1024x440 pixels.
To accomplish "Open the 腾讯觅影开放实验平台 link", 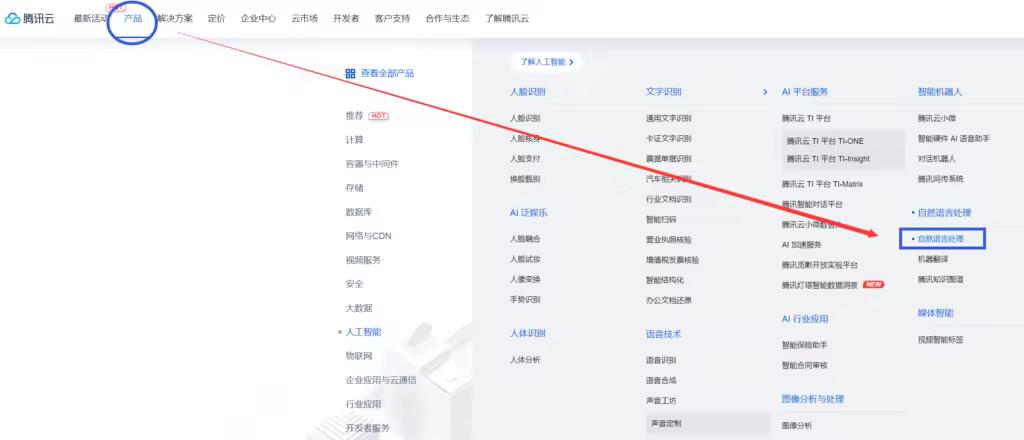I will coord(820,265).
